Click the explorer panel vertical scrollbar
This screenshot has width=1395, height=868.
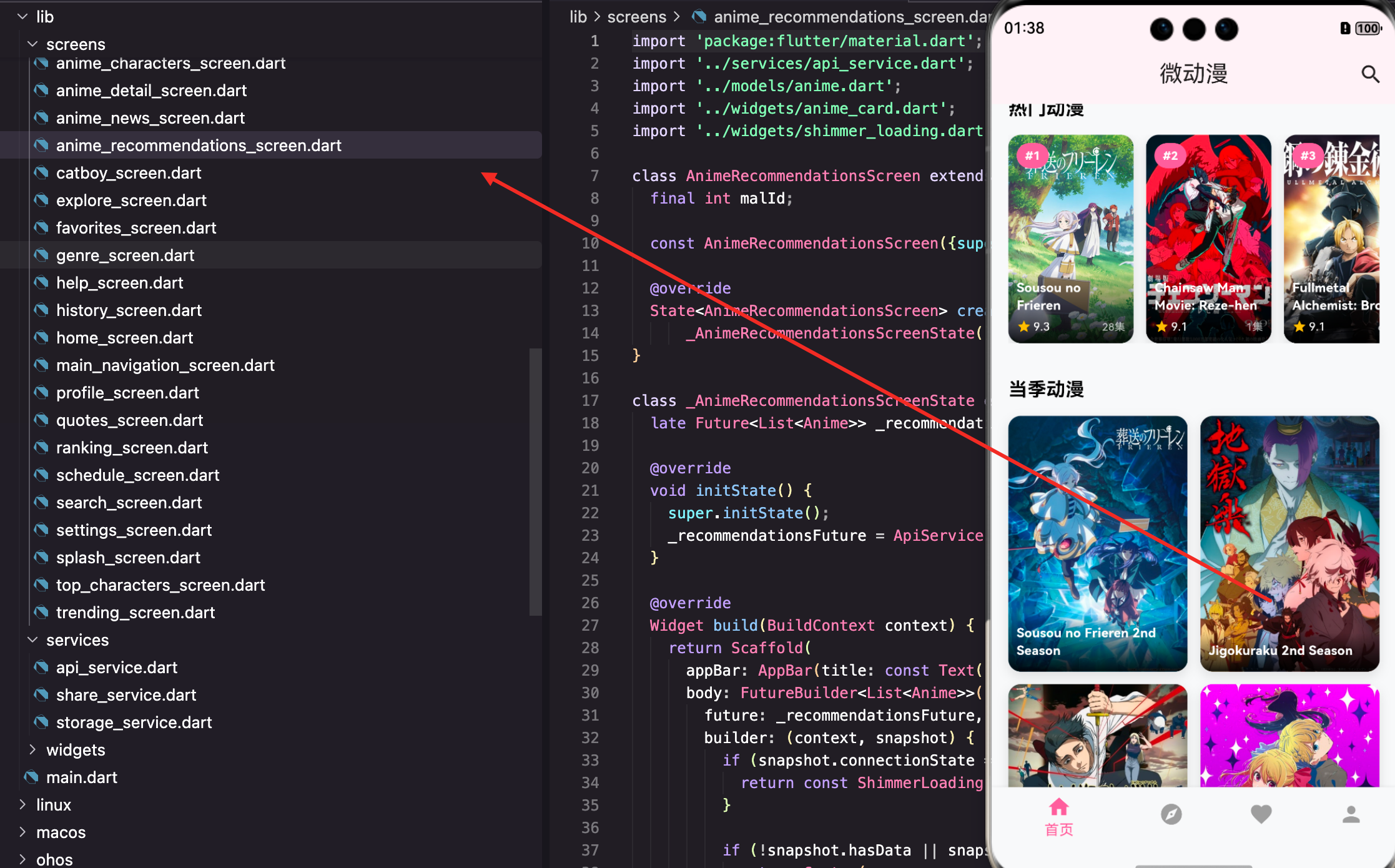[535, 481]
